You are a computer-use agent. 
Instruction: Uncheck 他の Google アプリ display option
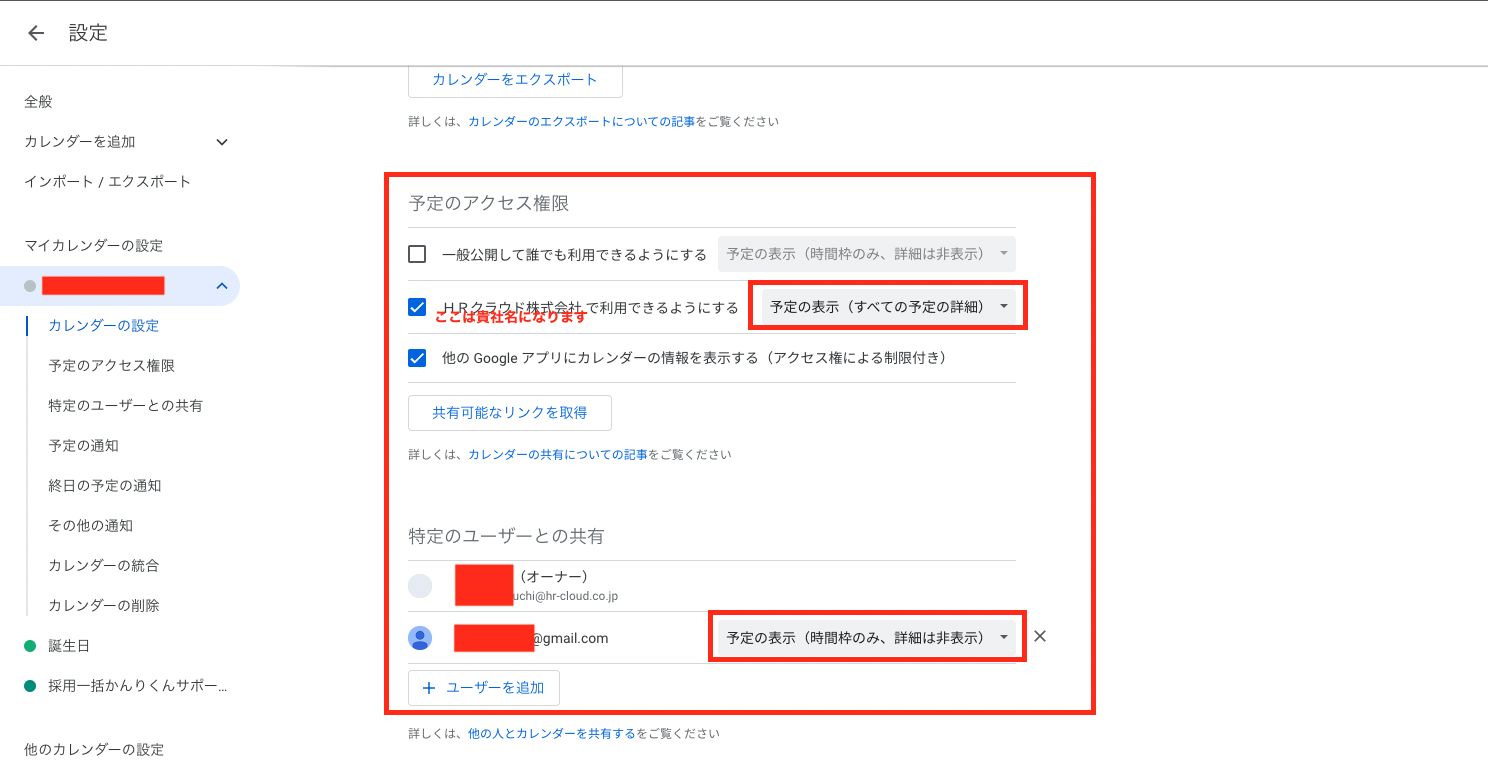pos(417,357)
